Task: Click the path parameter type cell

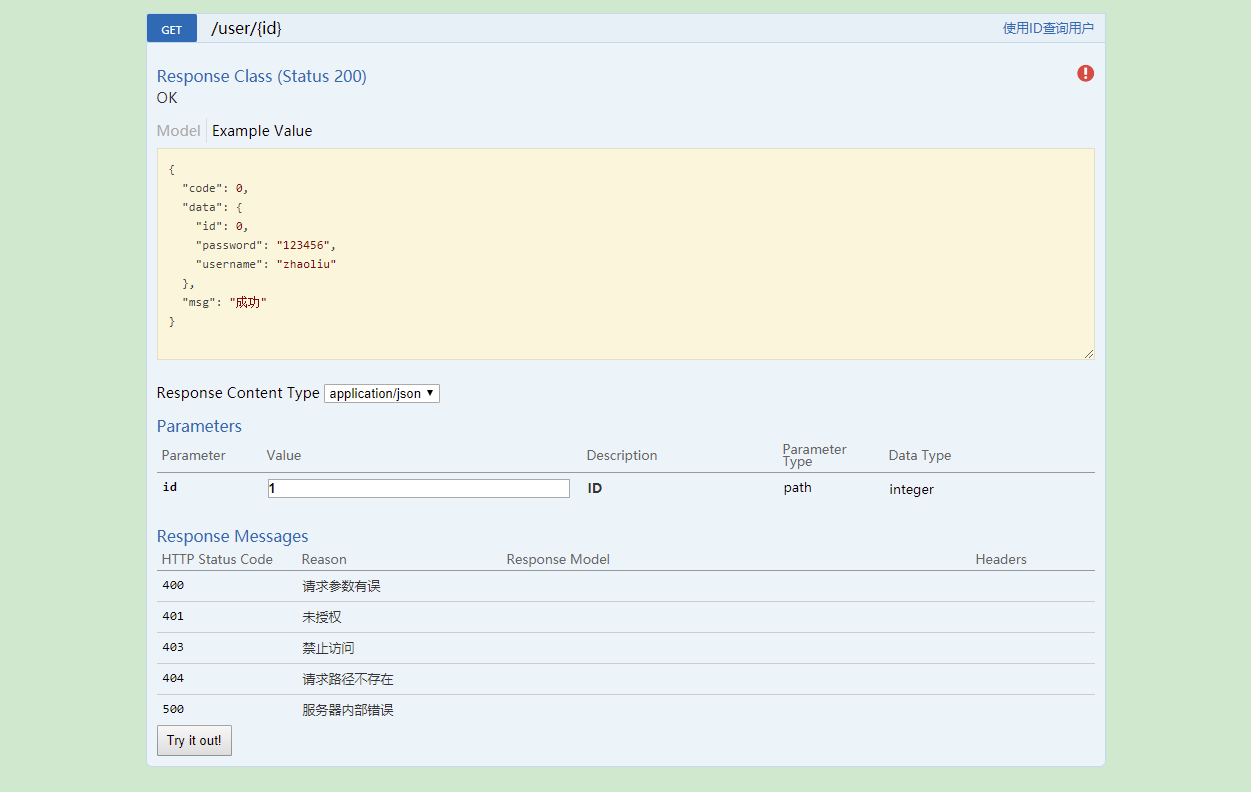Action: 797,488
